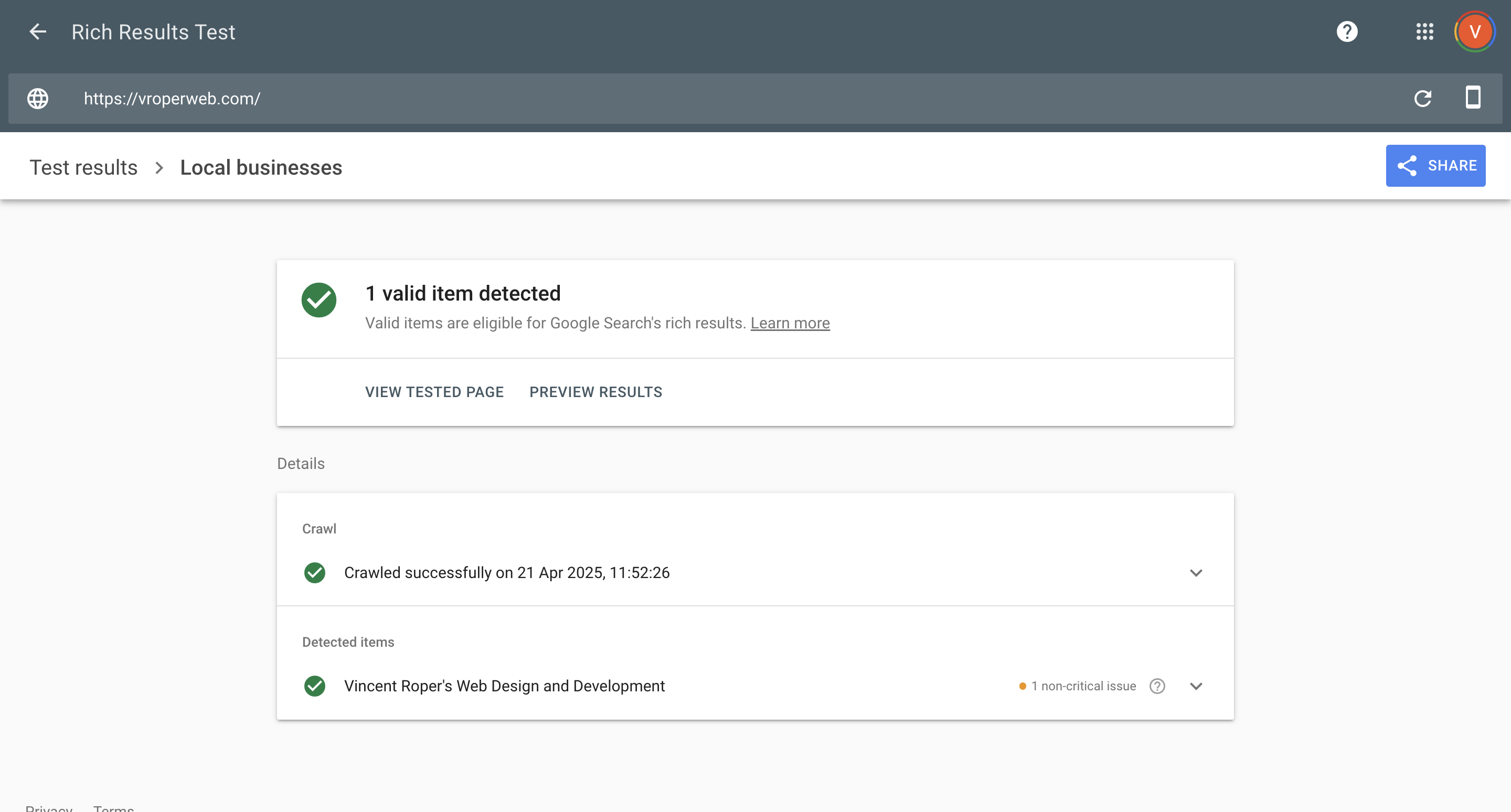Viewport: 1511px width, 812px height.
Task: Open the Google apps grid icon
Action: click(1424, 31)
